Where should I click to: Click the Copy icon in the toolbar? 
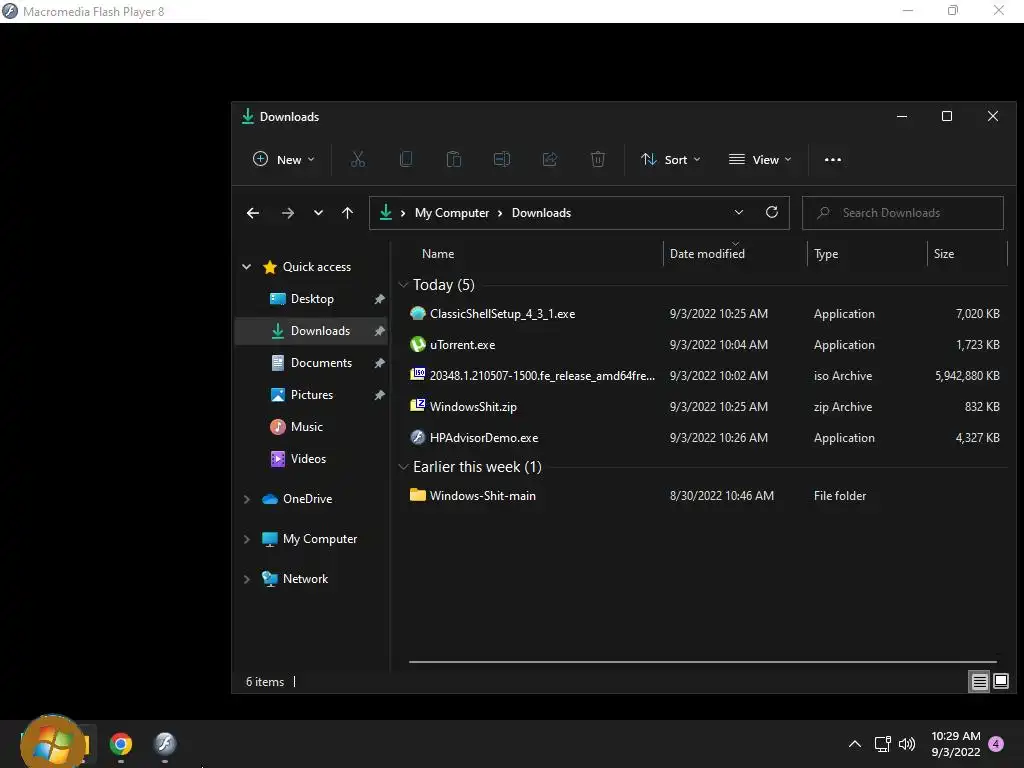pos(406,159)
